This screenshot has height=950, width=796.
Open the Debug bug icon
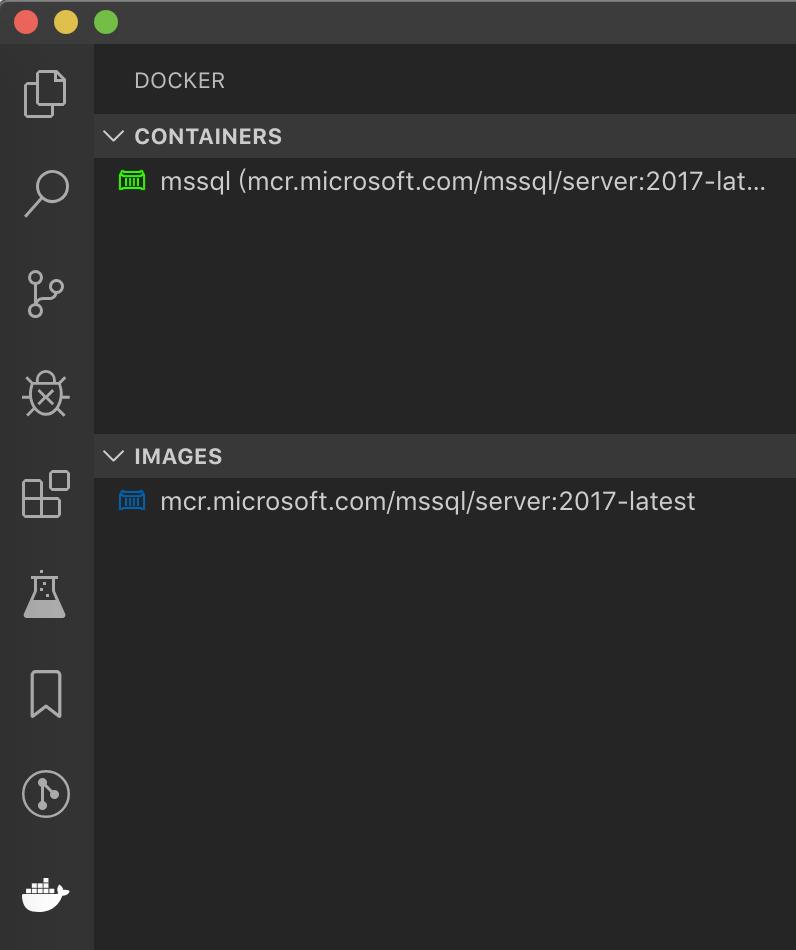coord(46,394)
